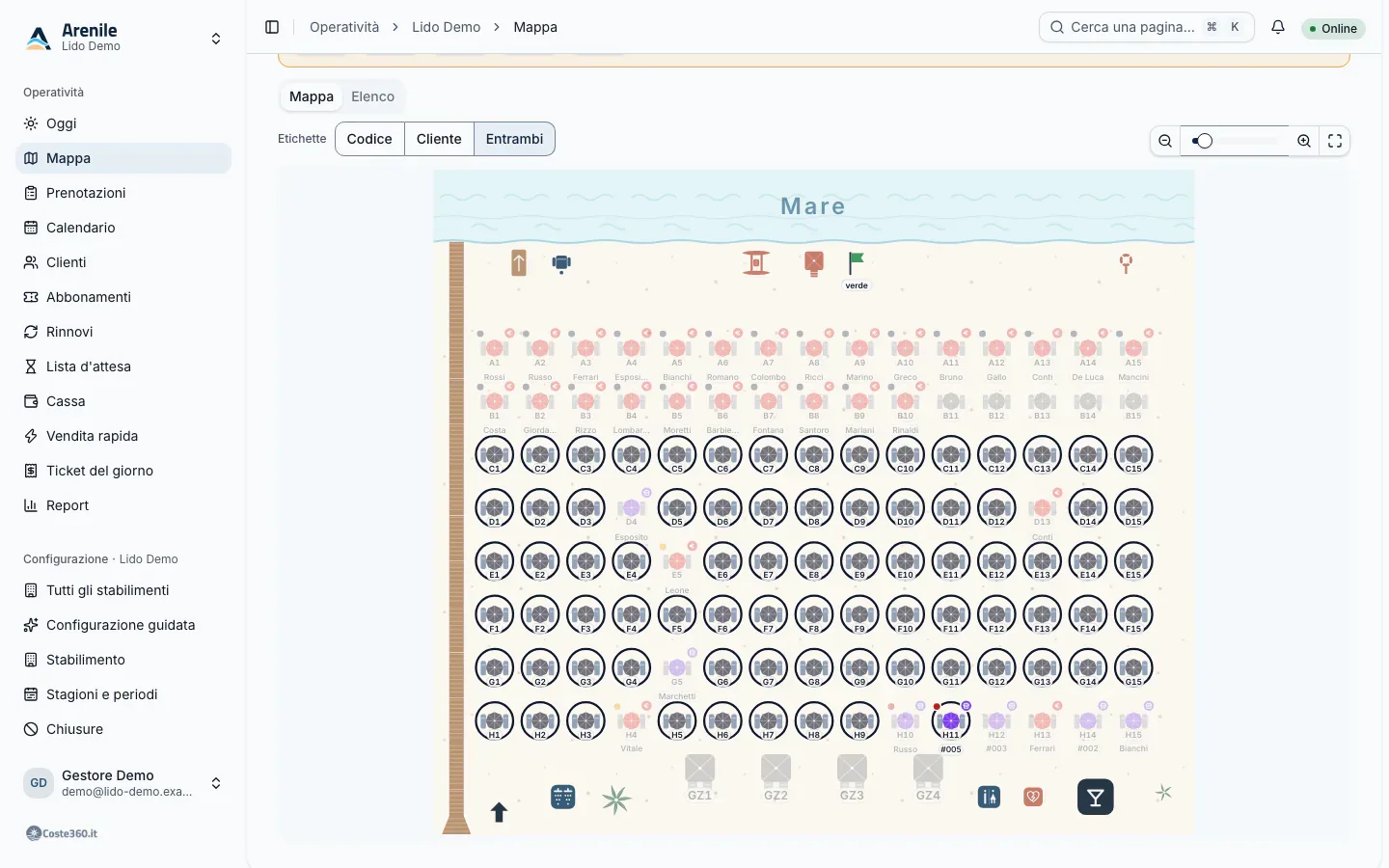Click the map zoom slider handle
This screenshot has height=868, width=1389.
pyautogui.click(x=1204, y=141)
